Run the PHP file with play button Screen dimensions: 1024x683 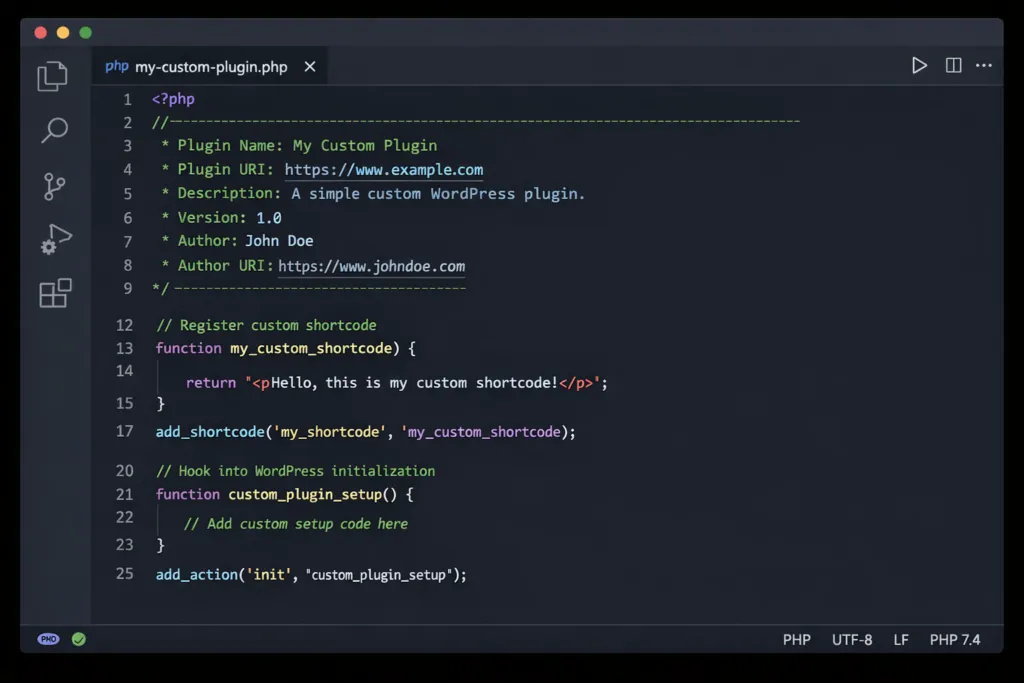point(919,65)
